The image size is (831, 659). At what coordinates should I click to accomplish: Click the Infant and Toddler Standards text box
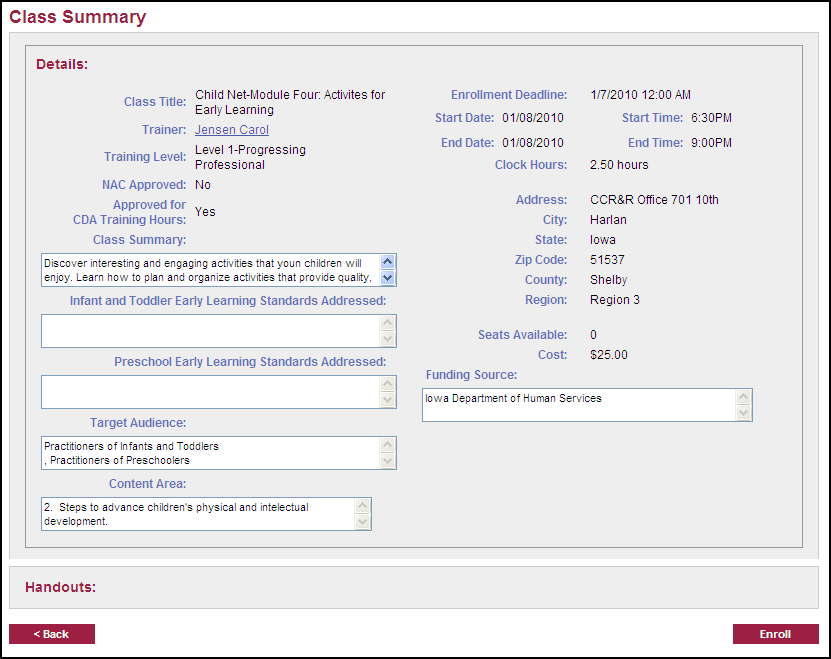click(x=210, y=331)
